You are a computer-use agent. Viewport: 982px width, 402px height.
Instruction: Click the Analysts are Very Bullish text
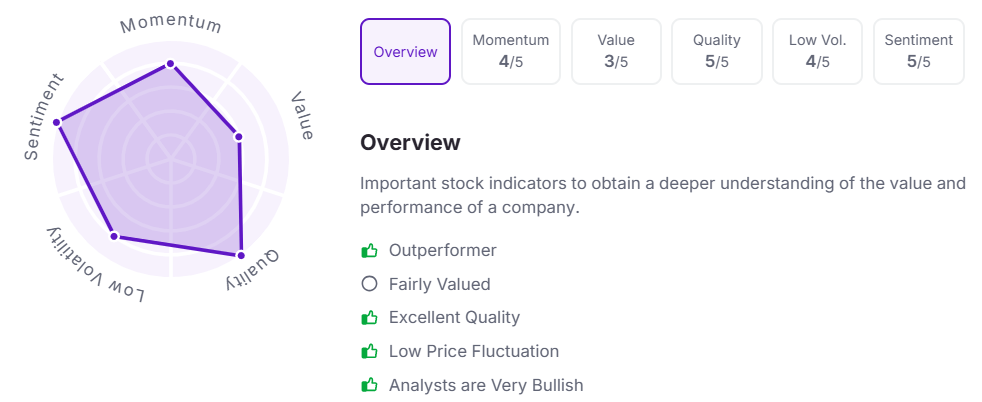pos(485,385)
